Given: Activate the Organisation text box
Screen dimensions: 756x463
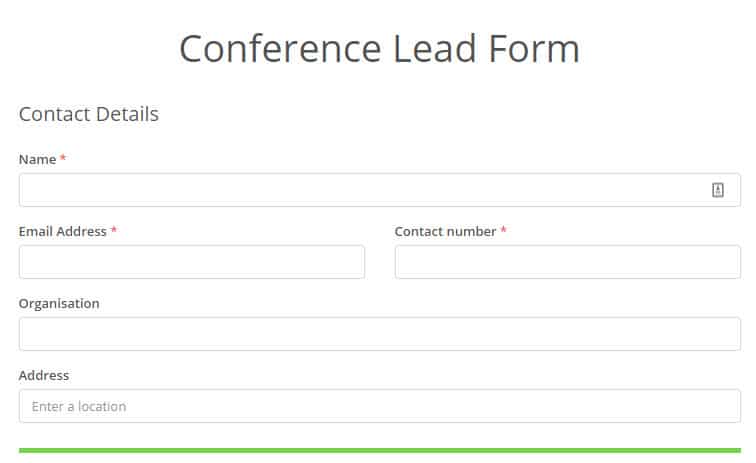Looking at the screenshot, I should pyautogui.click(x=379, y=334).
